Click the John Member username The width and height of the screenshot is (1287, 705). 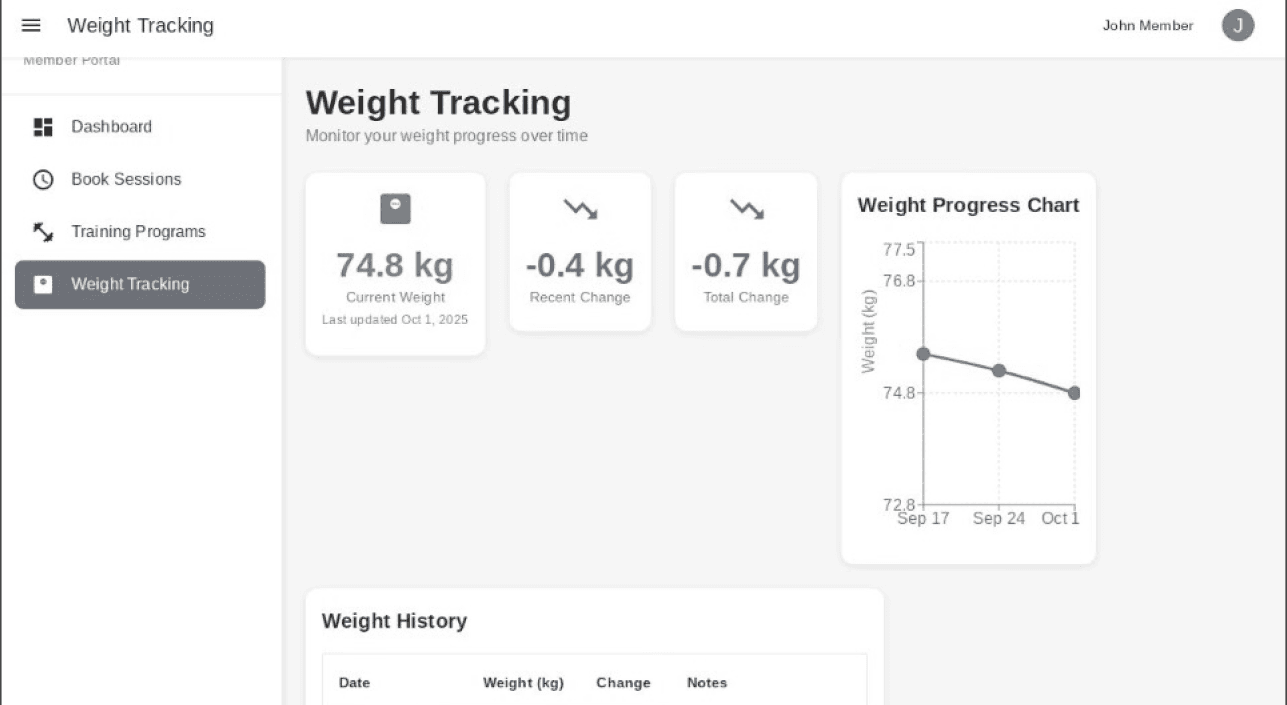coord(1147,26)
